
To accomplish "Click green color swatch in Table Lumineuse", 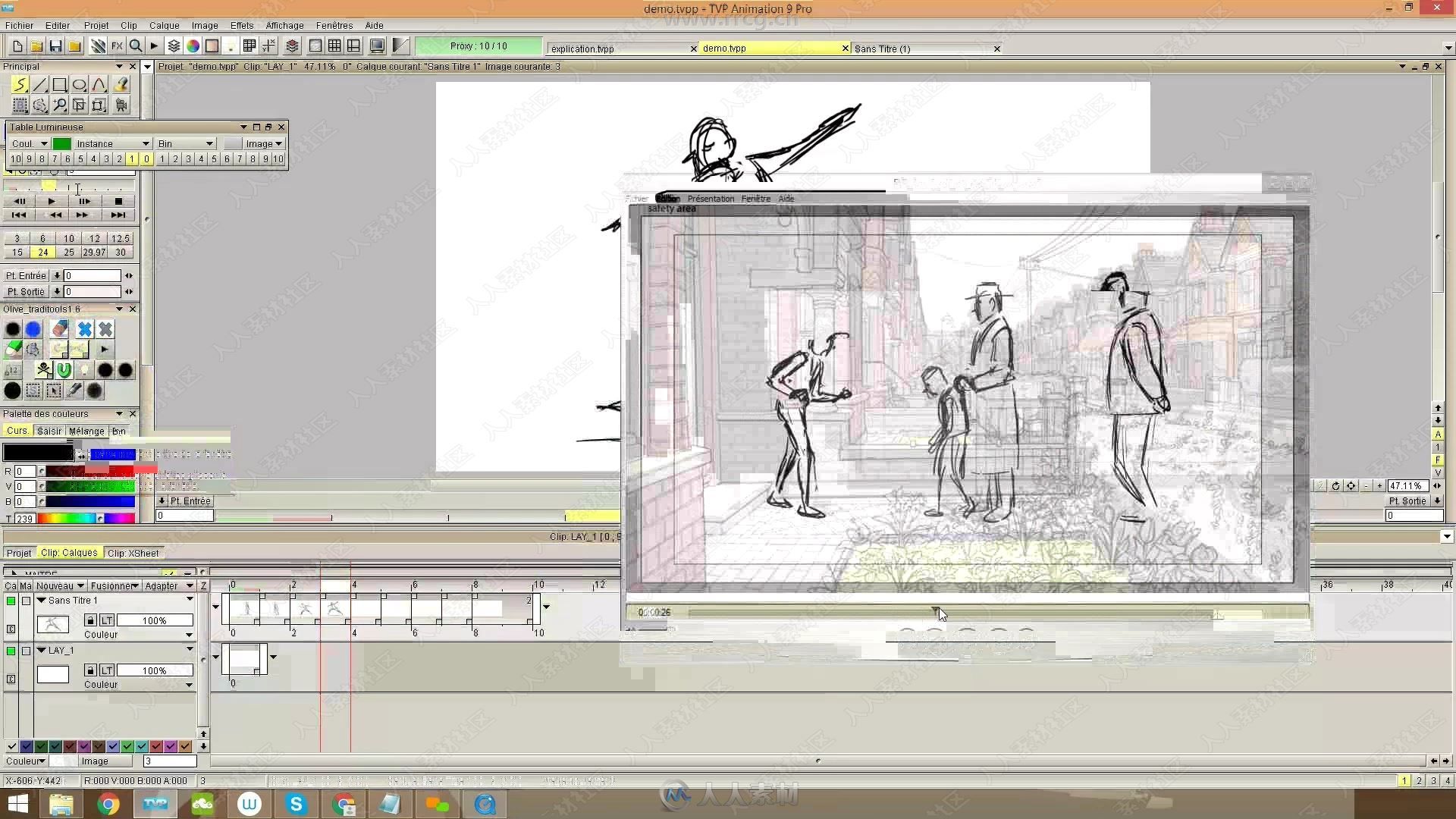I will (x=62, y=143).
